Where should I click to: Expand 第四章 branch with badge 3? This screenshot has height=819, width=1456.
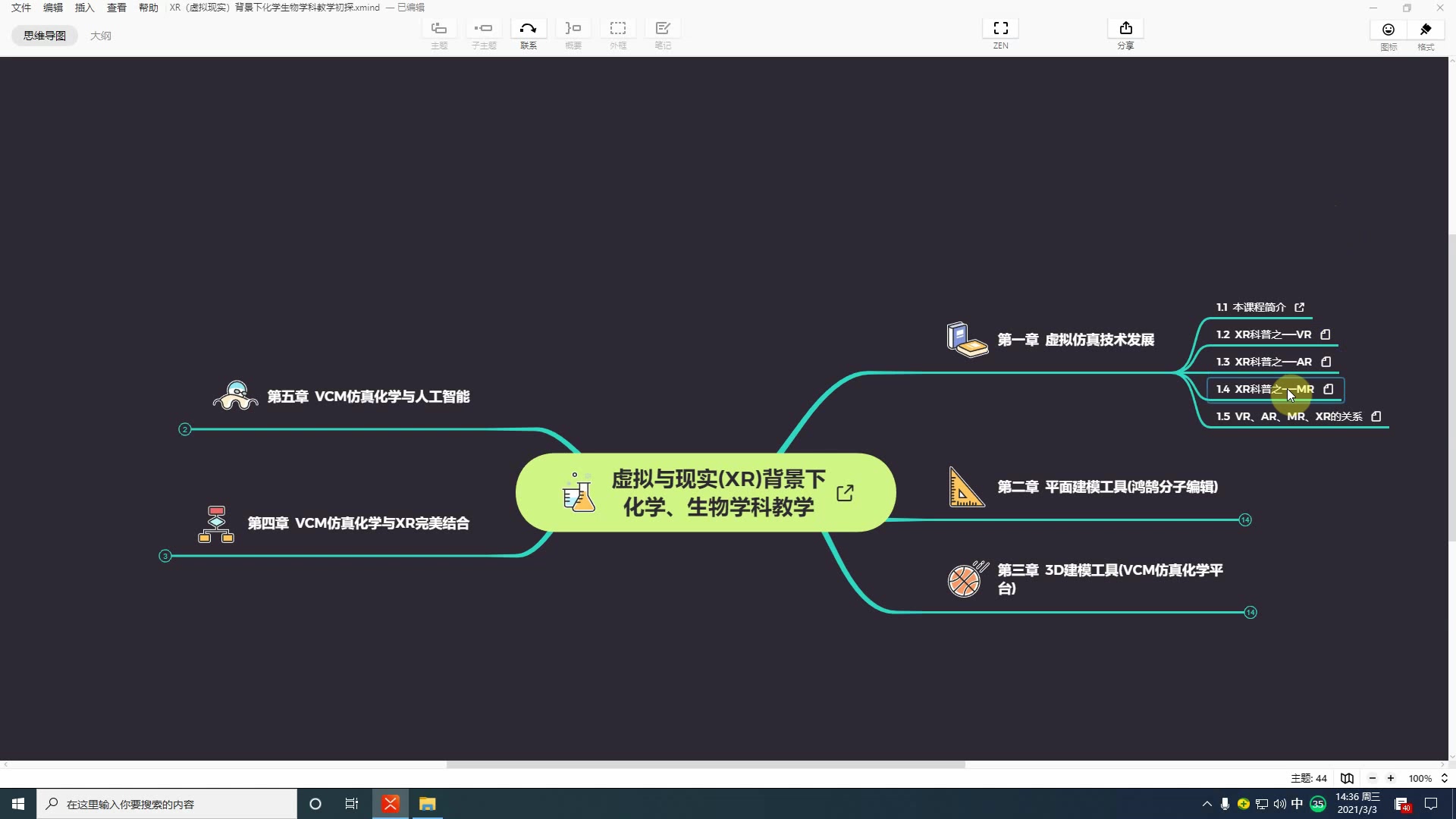(165, 556)
